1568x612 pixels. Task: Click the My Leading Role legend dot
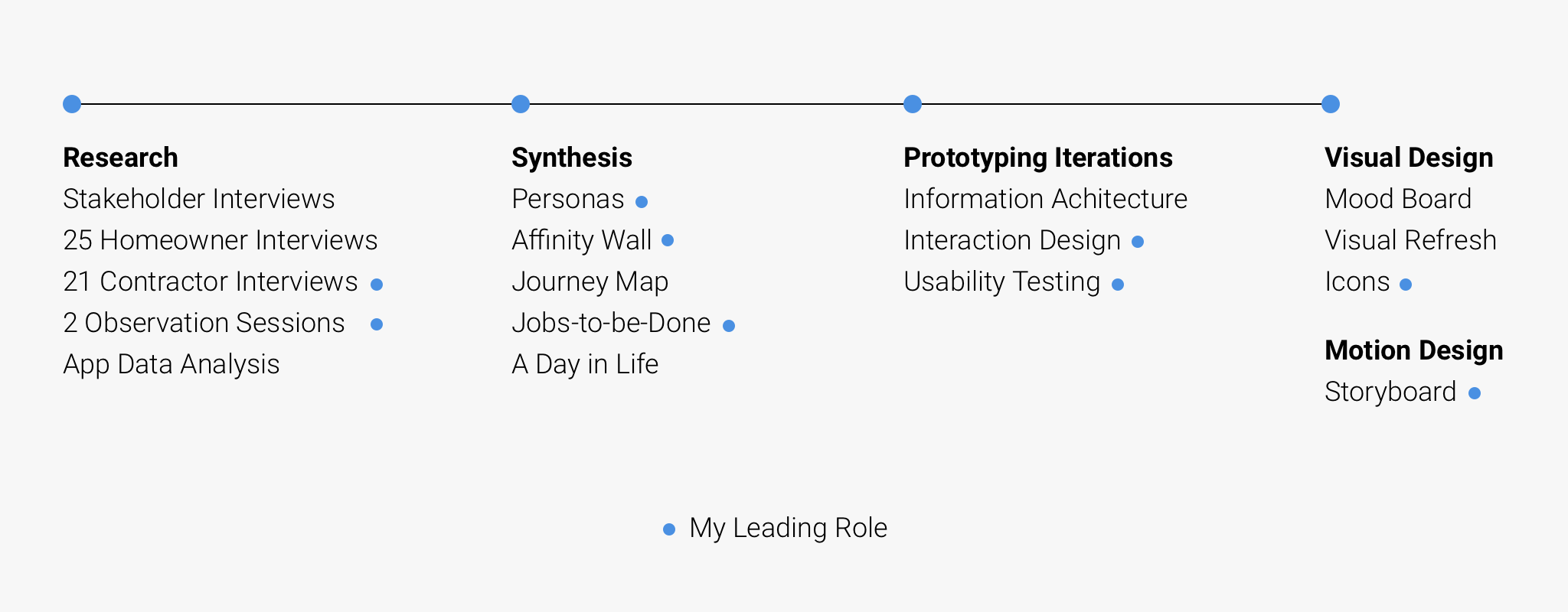(669, 529)
